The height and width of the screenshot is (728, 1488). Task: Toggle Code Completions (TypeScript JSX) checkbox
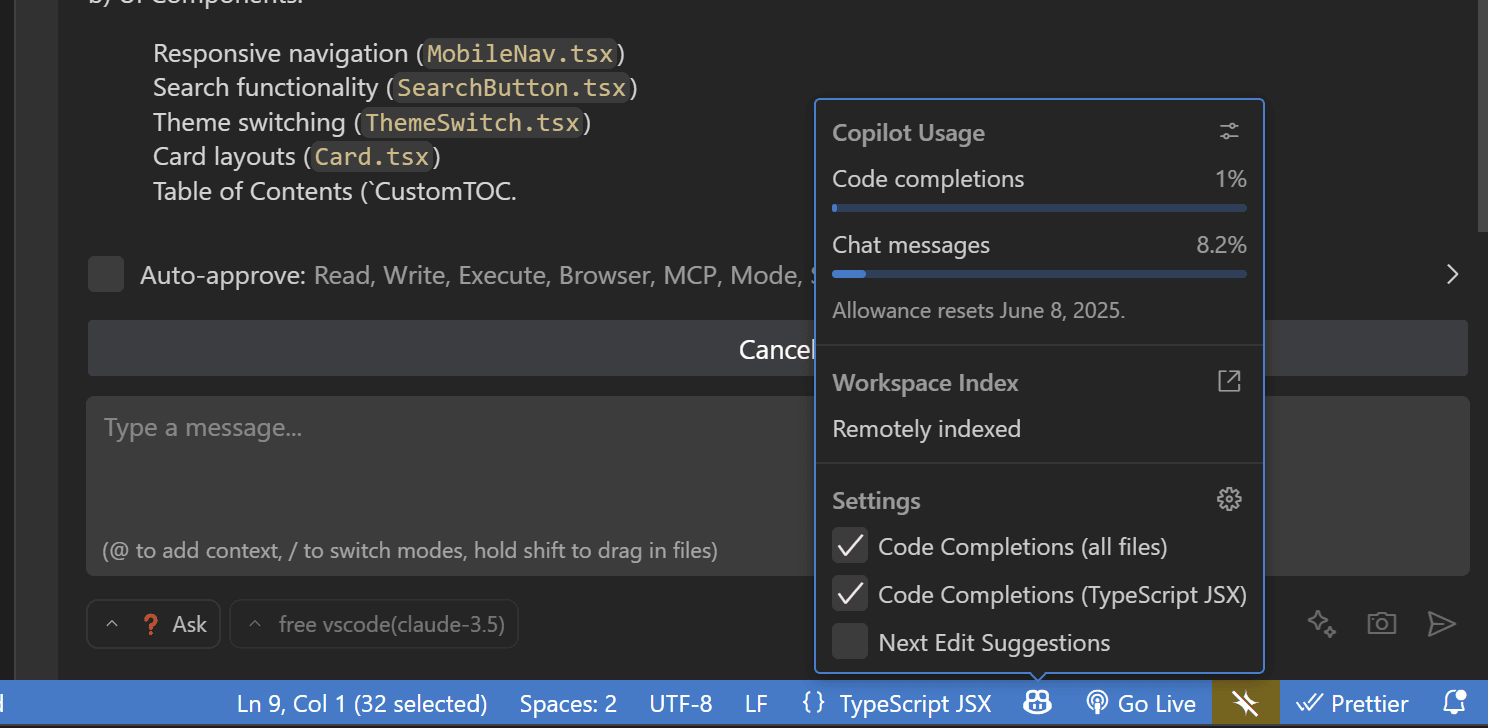point(850,594)
